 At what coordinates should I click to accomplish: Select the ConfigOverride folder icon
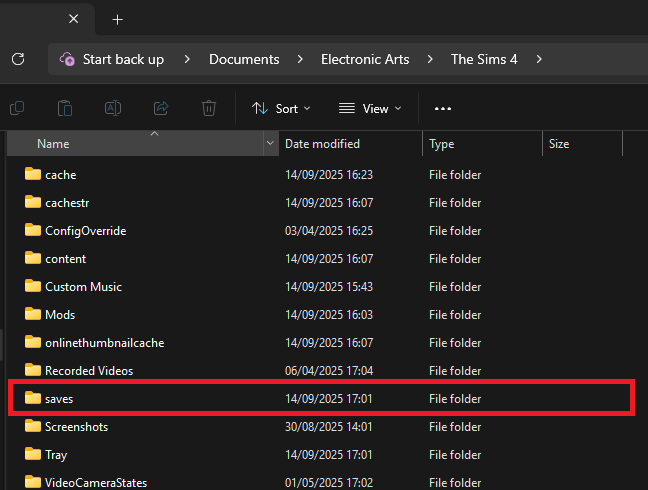tap(33, 230)
